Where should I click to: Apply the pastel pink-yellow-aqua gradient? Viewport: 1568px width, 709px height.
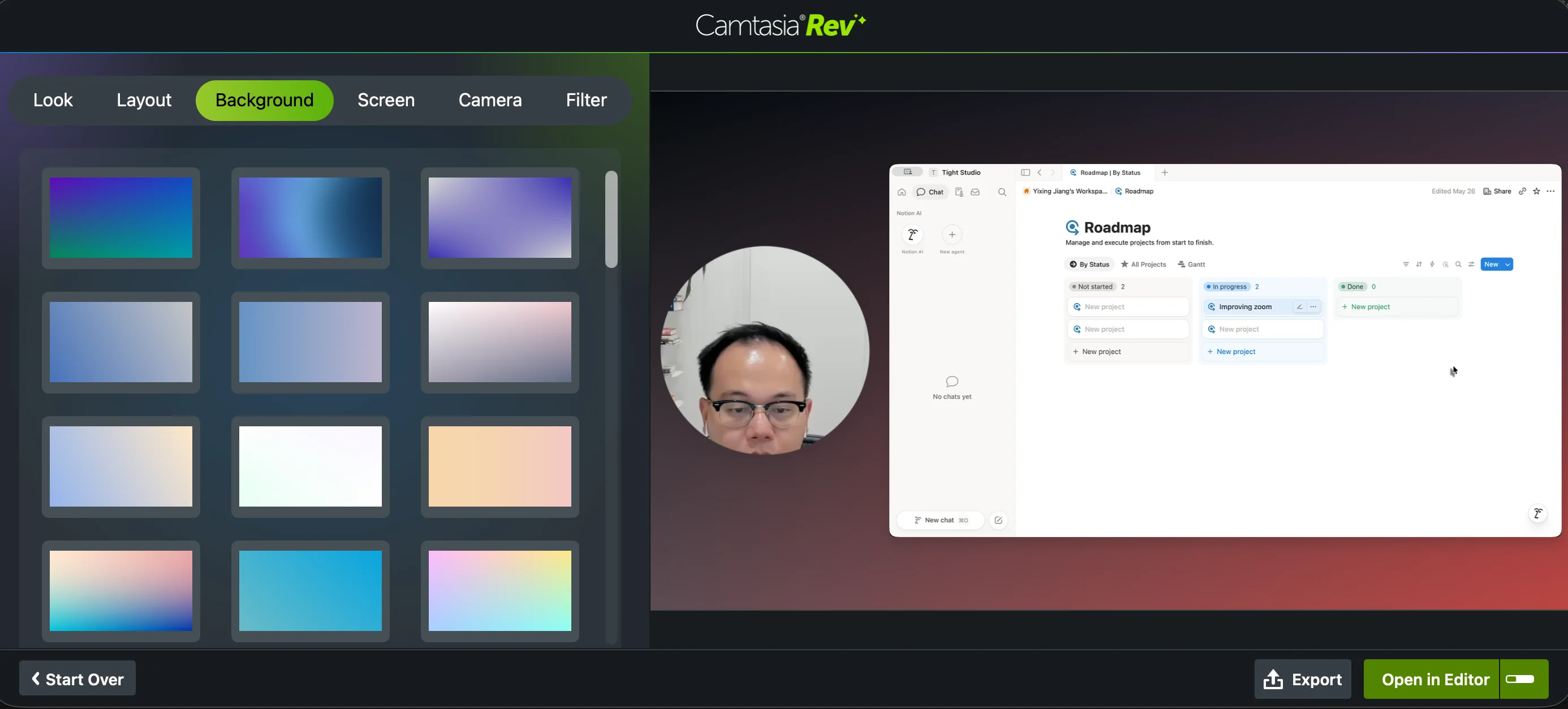point(499,591)
